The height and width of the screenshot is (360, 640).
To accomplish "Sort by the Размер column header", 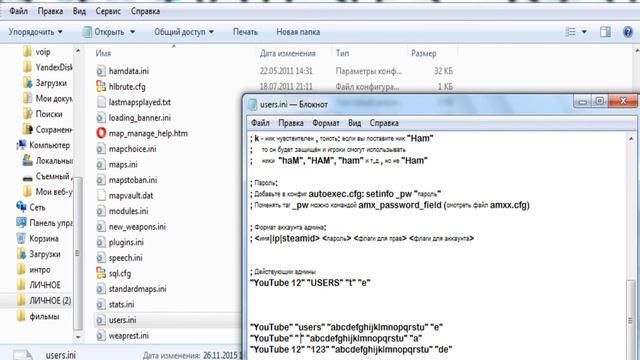I will (x=424, y=53).
